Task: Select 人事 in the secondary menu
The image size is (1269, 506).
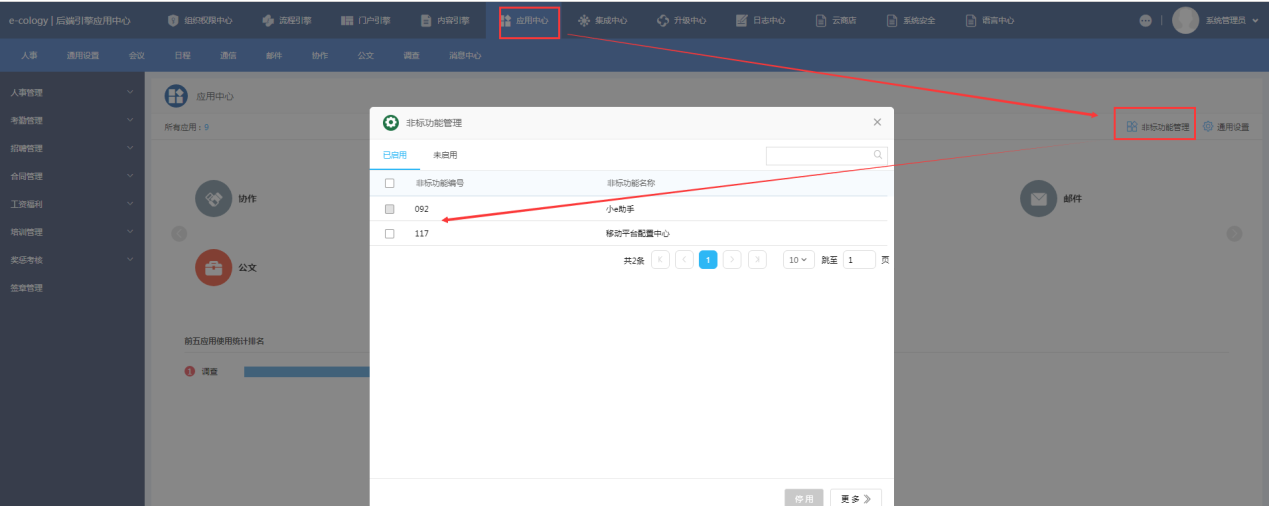Action: click(29, 56)
